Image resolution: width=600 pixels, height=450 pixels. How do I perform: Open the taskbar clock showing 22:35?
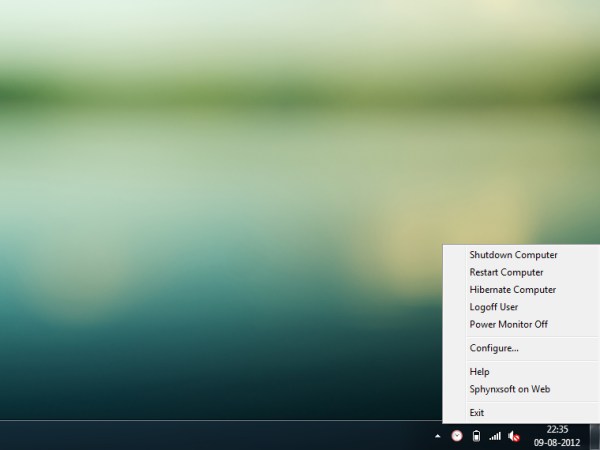(x=557, y=436)
